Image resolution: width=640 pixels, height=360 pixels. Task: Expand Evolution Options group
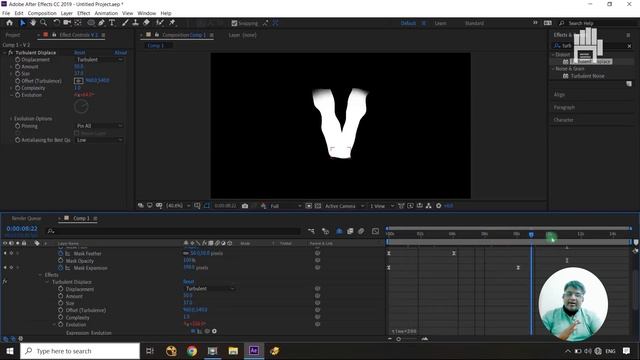tap(11, 119)
